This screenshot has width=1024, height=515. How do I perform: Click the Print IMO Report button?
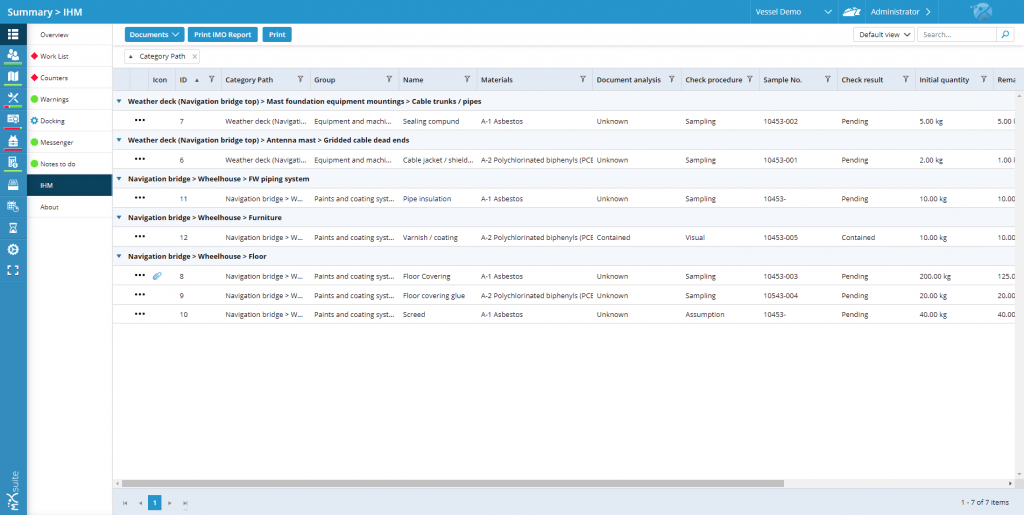coord(222,34)
